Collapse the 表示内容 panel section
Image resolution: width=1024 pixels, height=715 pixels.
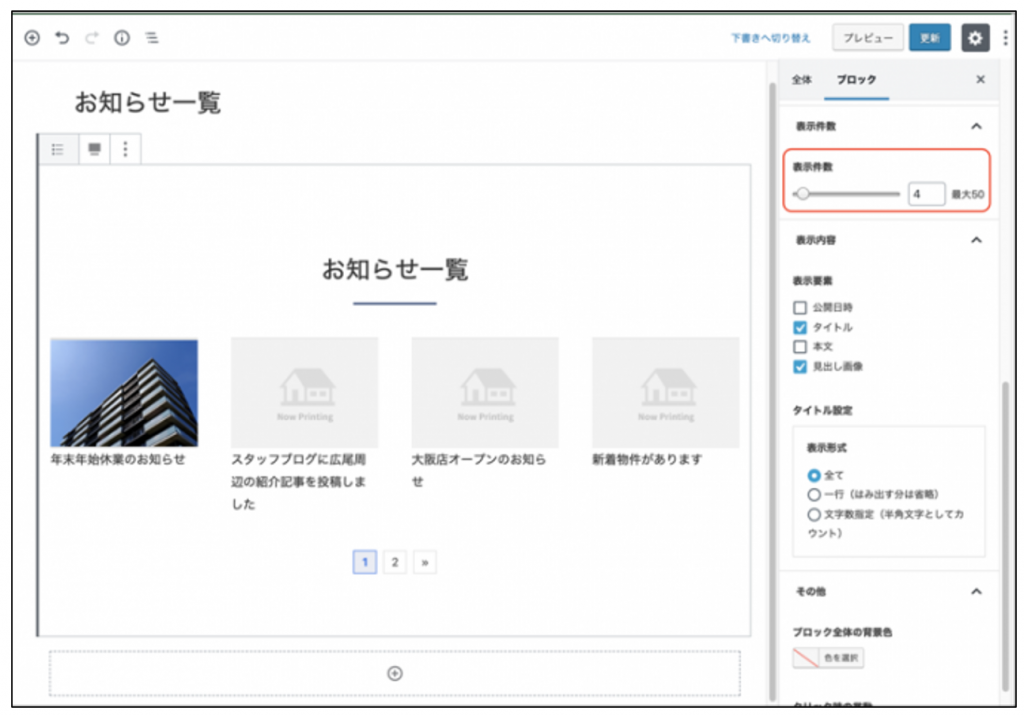pyautogui.click(x=976, y=240)
